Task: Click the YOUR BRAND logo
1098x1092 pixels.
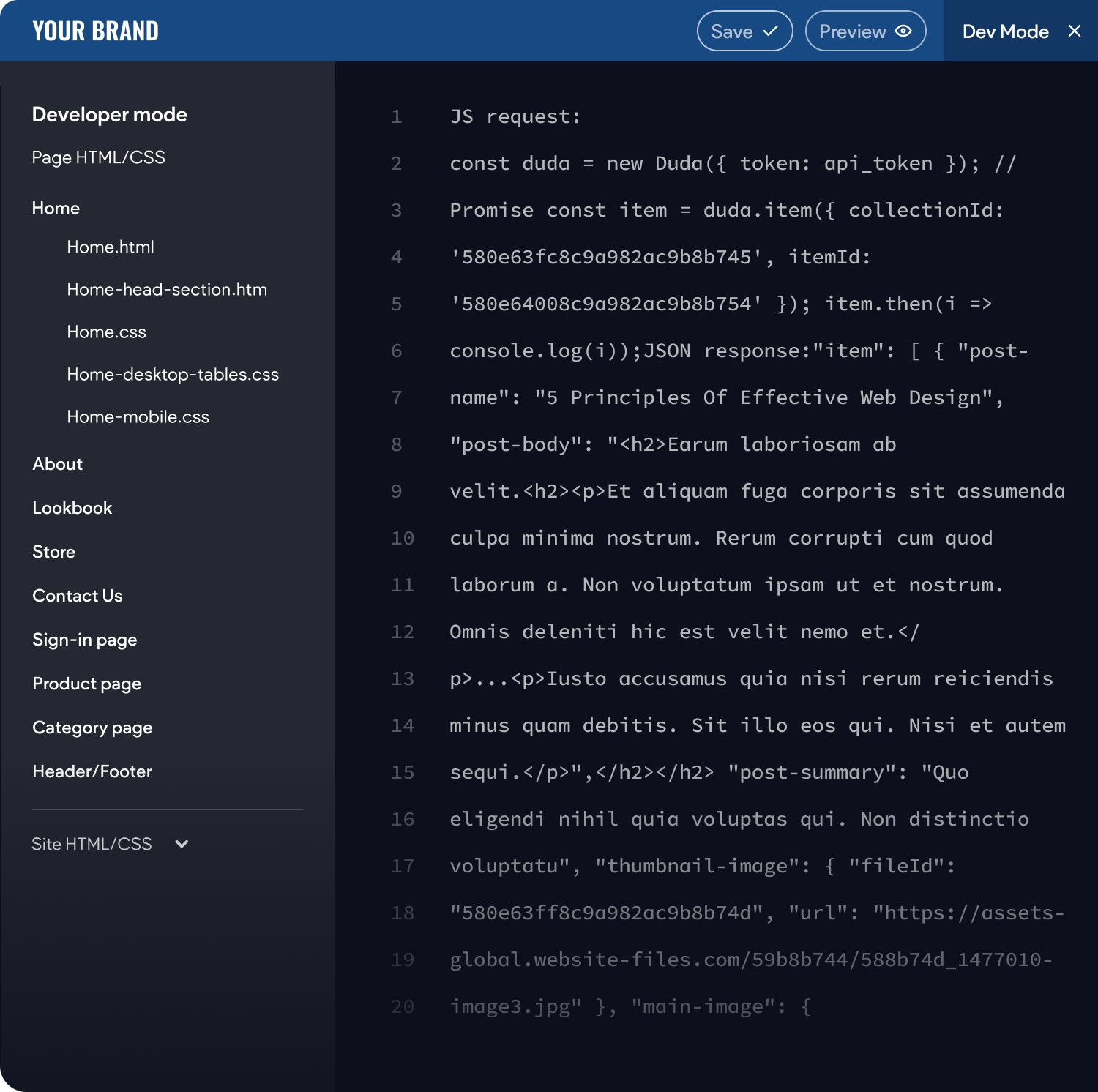Action: point(95,31)
